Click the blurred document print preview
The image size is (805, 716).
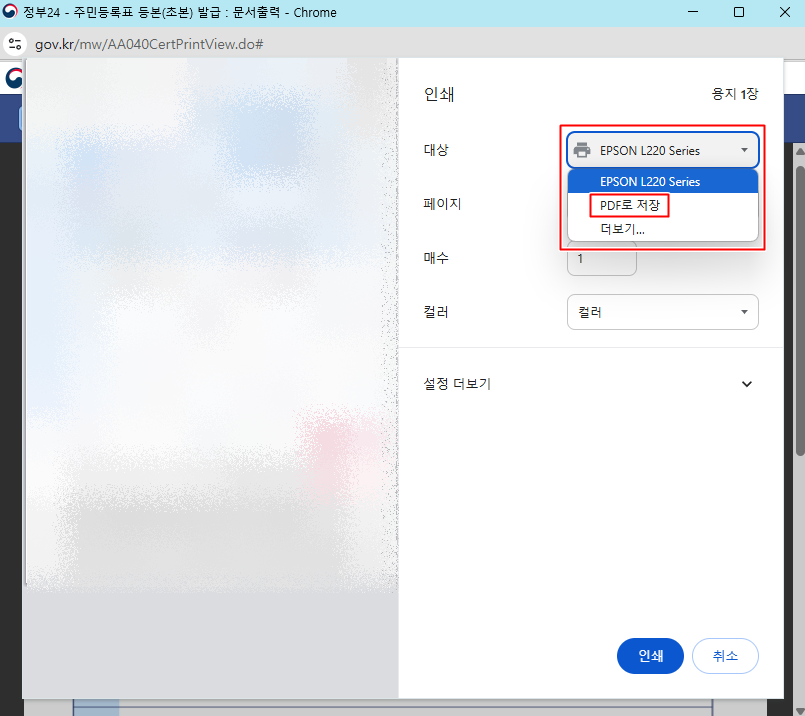pos(212,323)
